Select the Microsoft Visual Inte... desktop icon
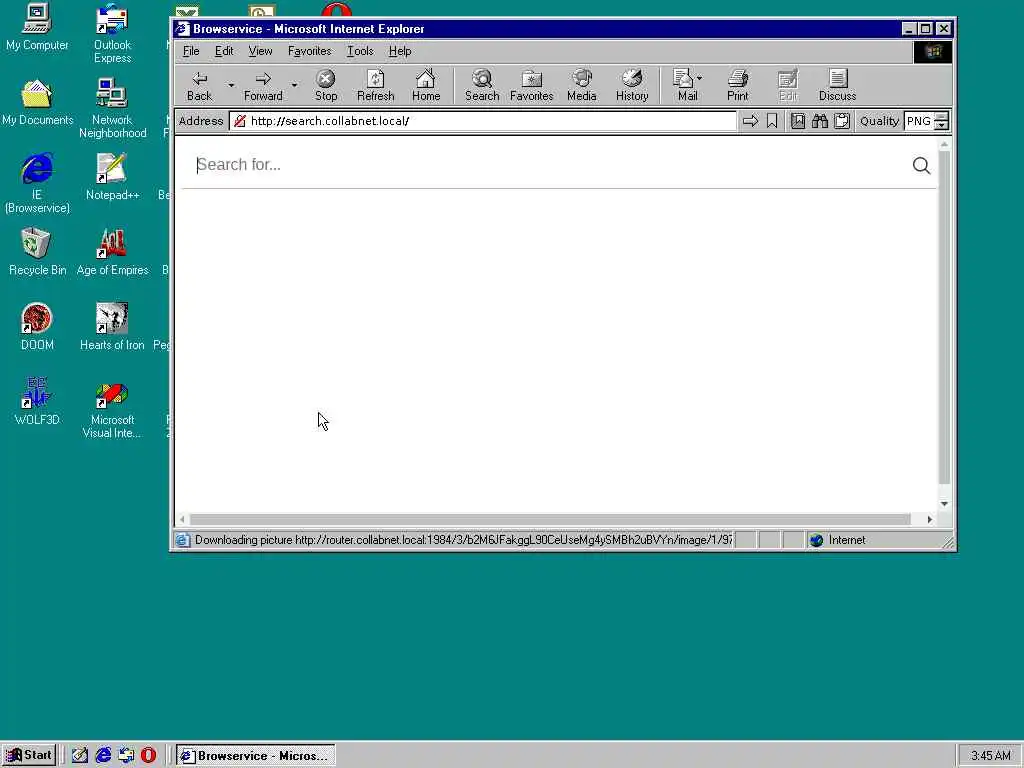The width and height of the screenshot is (1024, 768). coord(112,410)
